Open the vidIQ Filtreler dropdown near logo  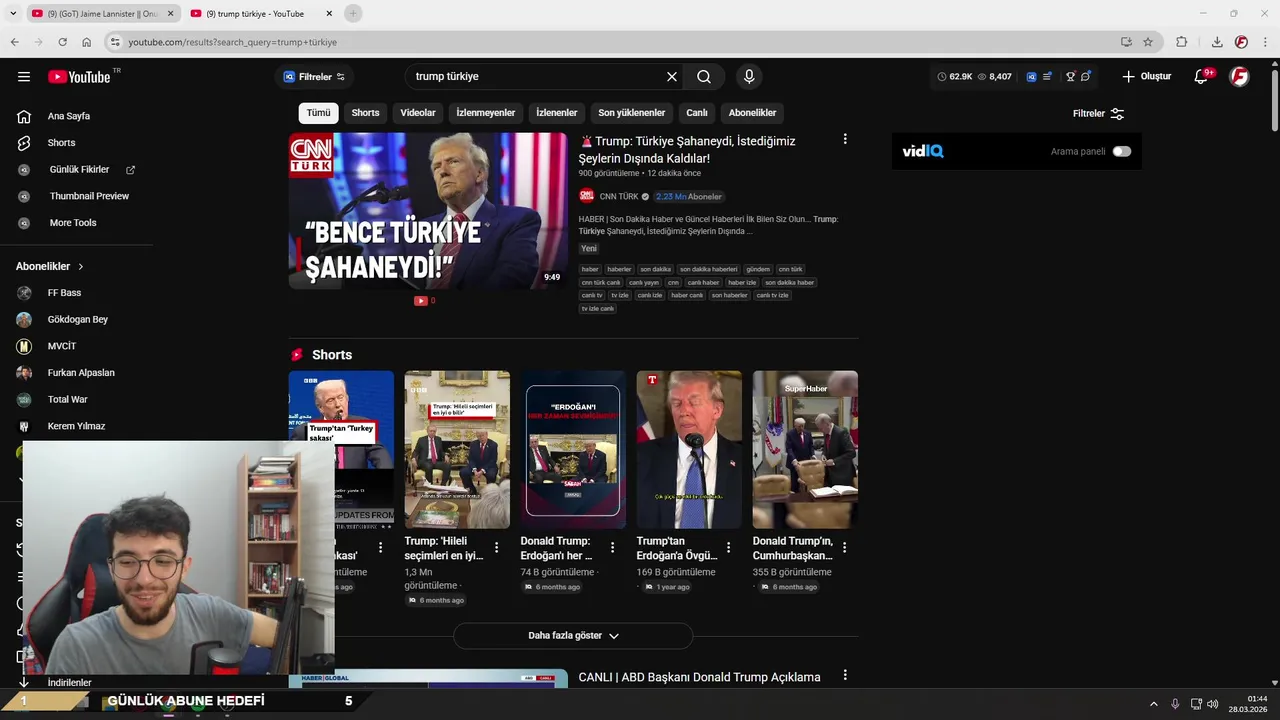point(314,77)
